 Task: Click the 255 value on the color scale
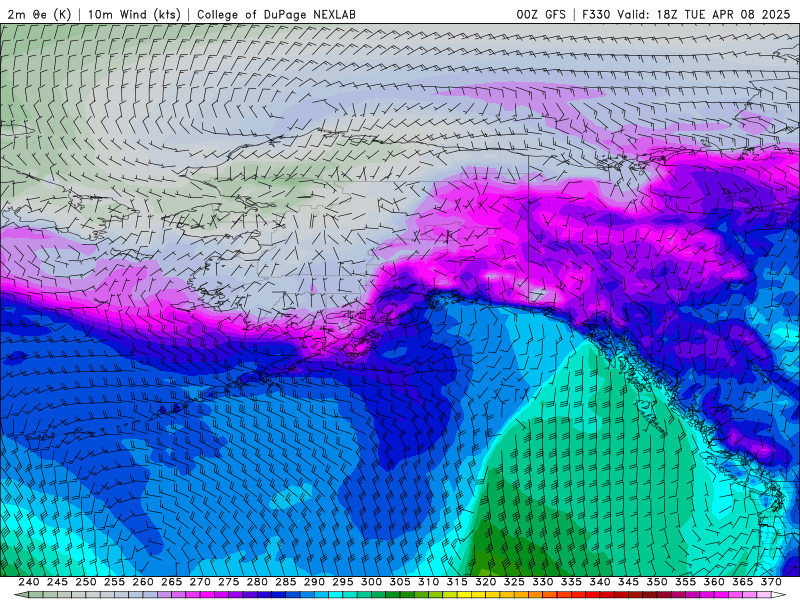tap(114, 582)
